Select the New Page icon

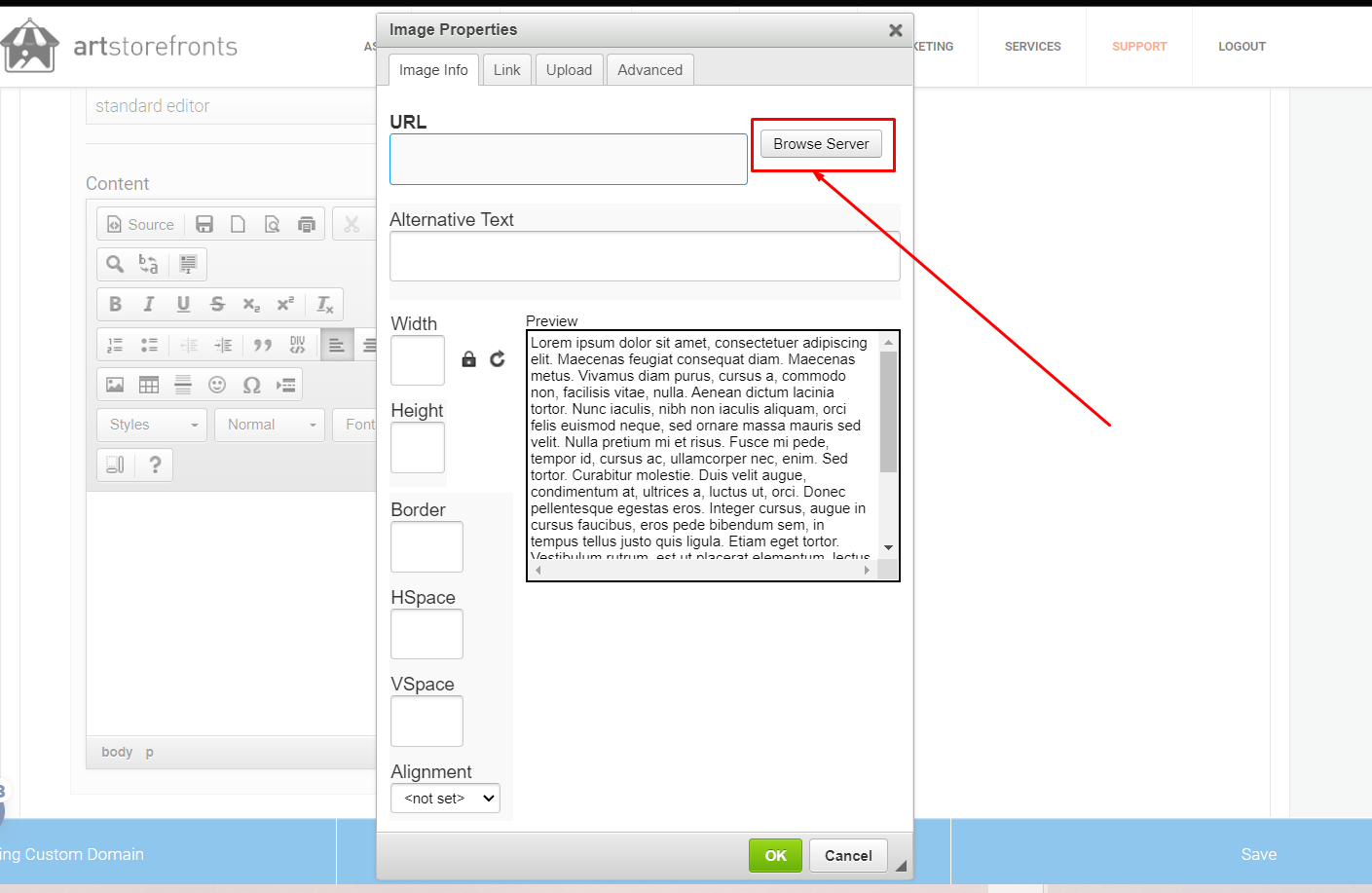[x=238, y=224]
